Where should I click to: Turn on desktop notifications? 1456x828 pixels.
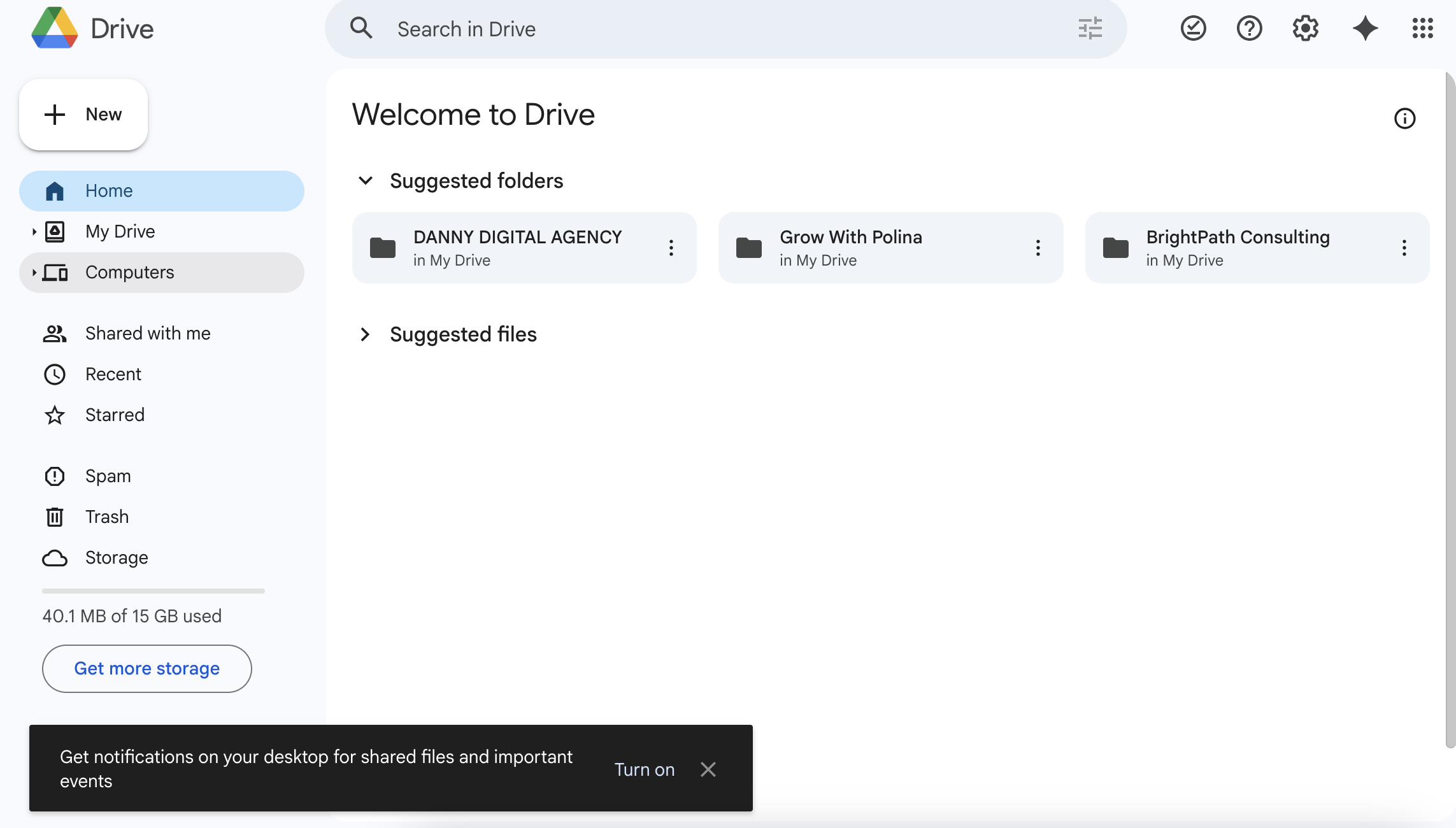pos(645,769)
